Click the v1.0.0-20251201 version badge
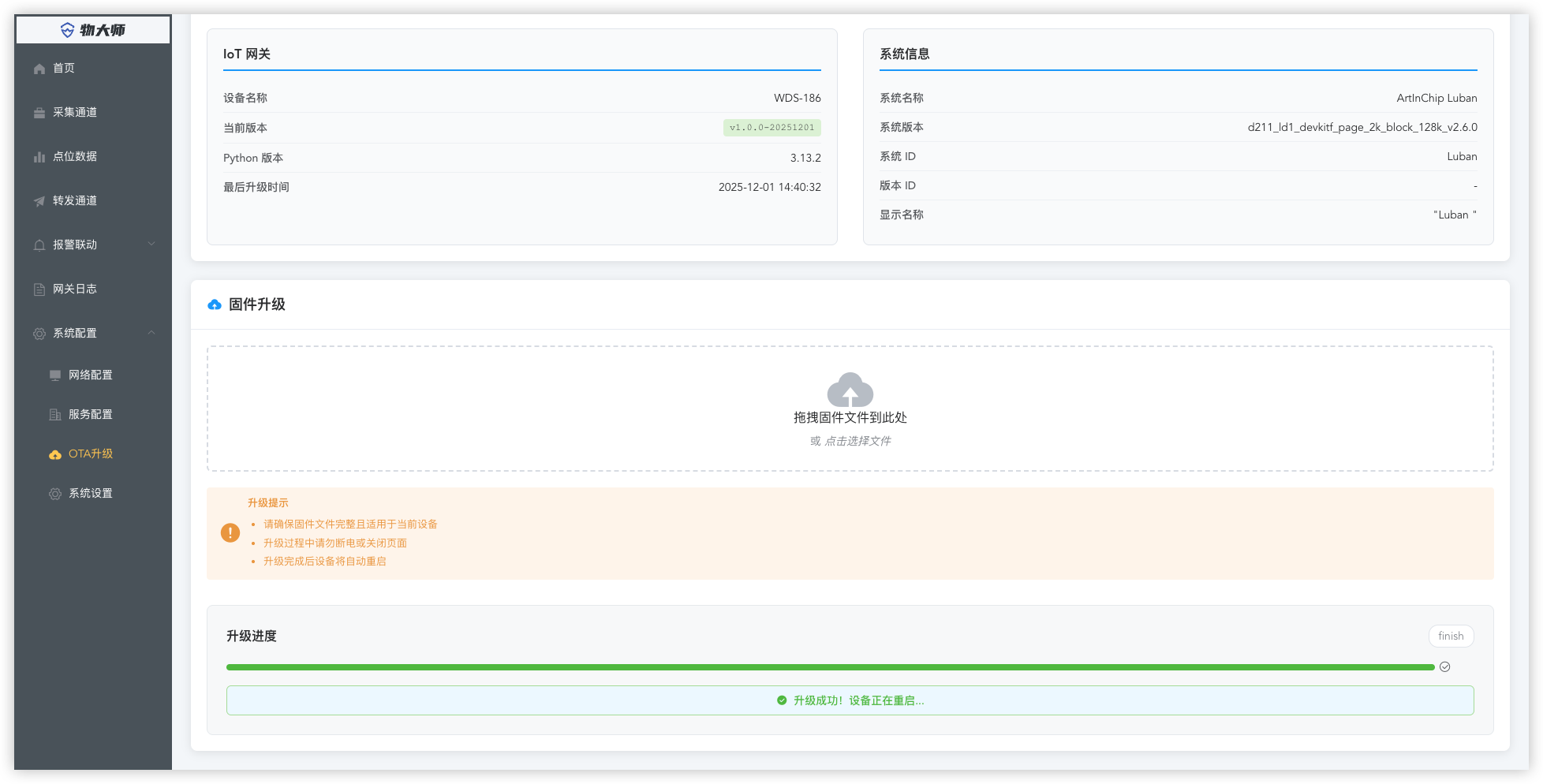Viewport: 1543px width, 784px height. [x=771, y=128]
